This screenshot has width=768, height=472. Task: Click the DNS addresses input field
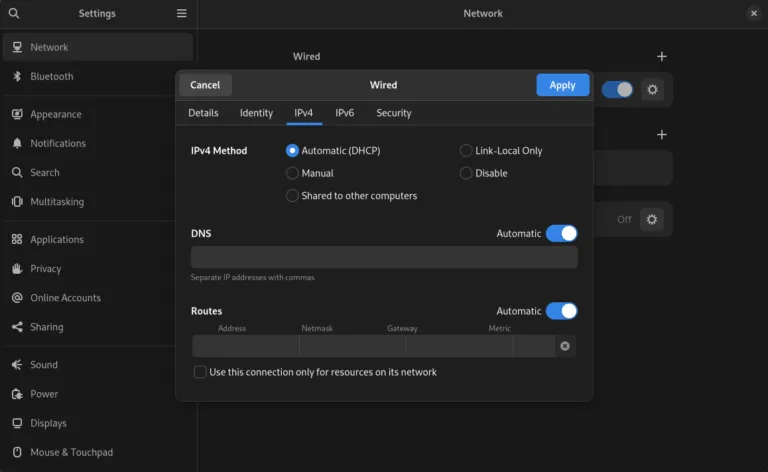tap(384, 257)
